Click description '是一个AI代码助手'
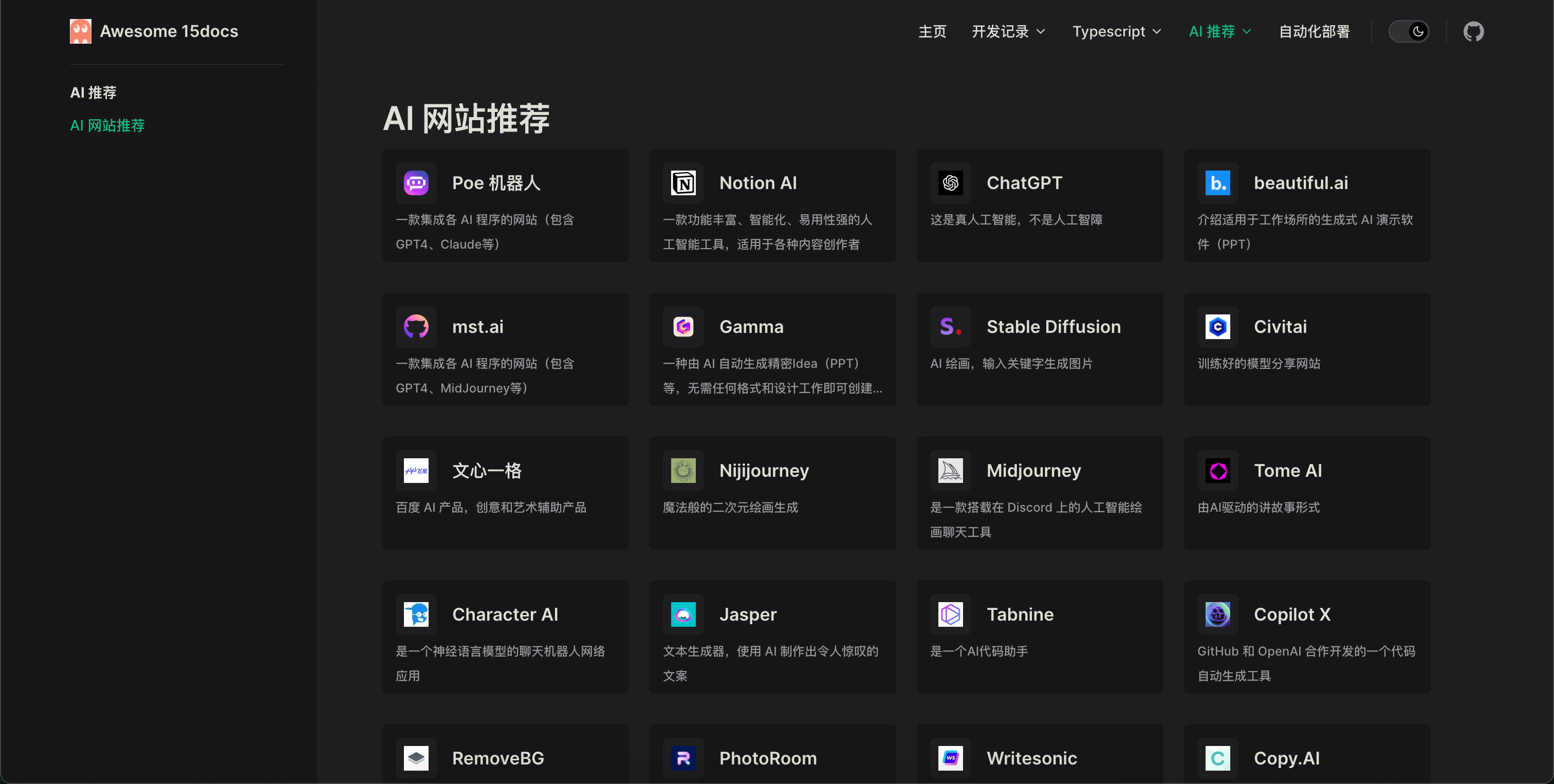1554x784 pixels. click(978, 651)
